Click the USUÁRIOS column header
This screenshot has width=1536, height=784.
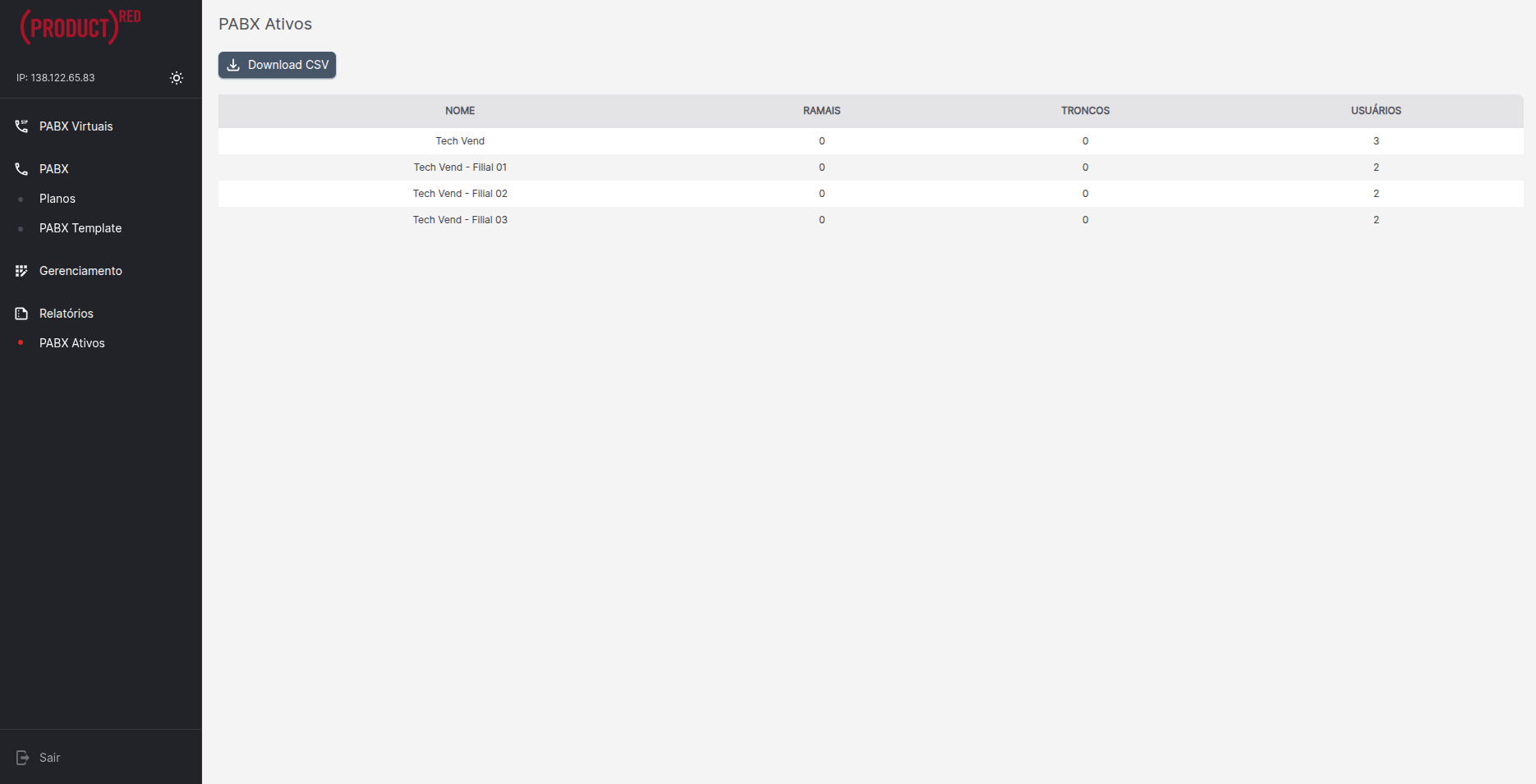1376,111
